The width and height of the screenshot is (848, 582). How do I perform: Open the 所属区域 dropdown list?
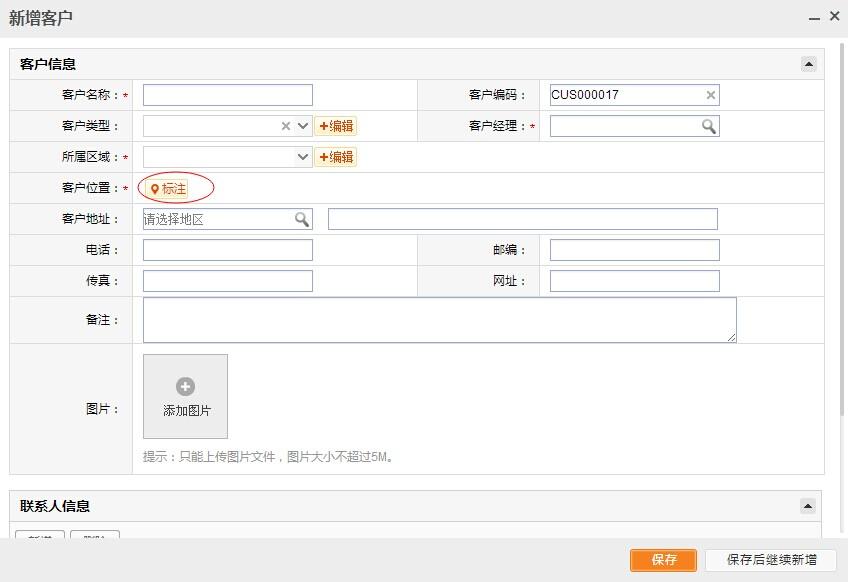coord(304,157)
